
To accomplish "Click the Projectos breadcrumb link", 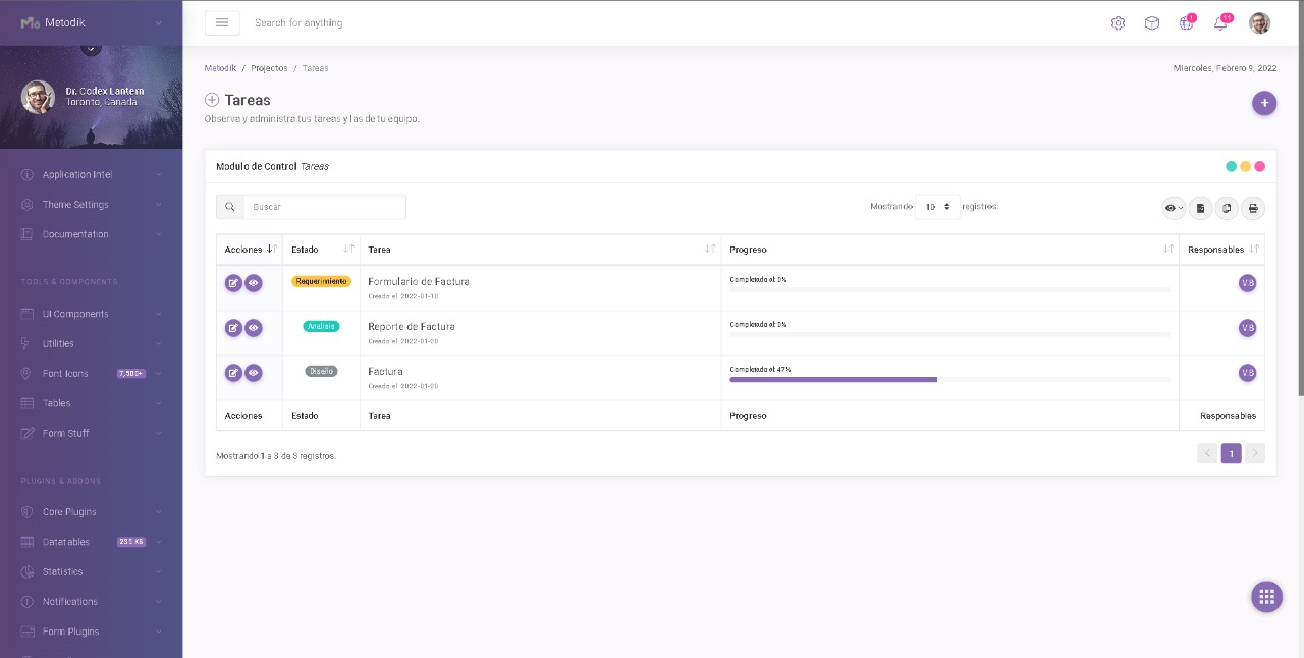I will click(269, 68).
